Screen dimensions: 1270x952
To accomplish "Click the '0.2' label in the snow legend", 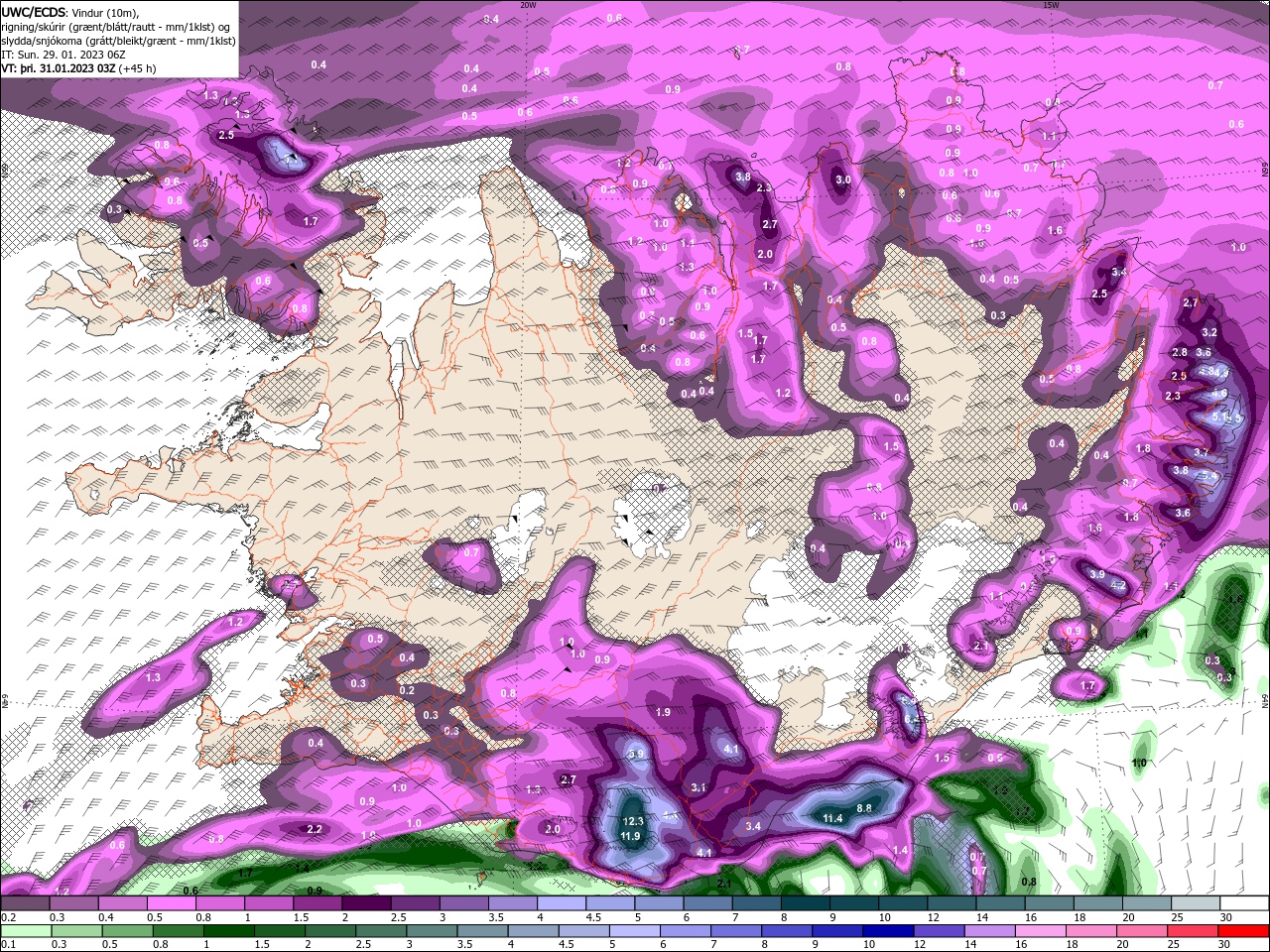I will 8,916.
